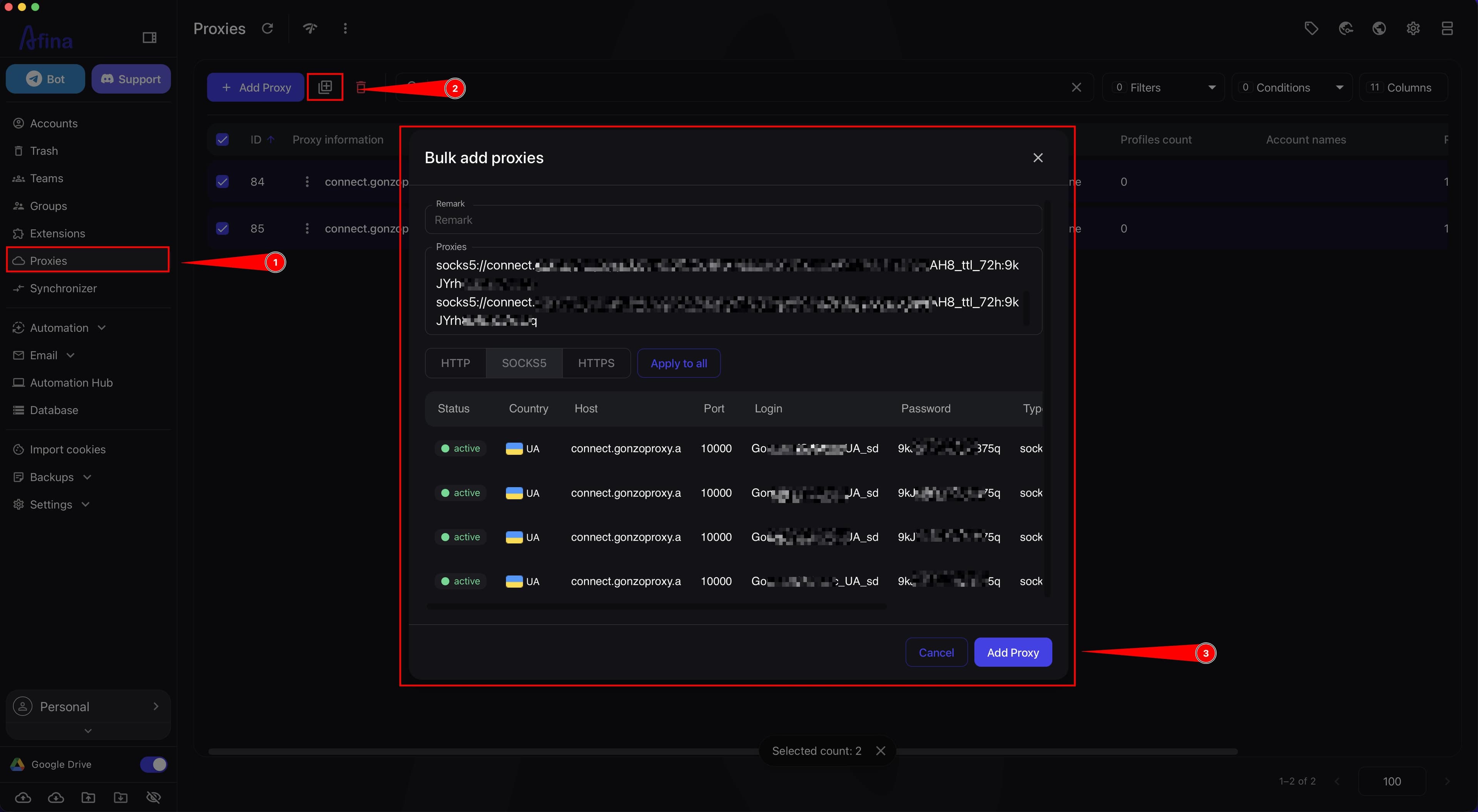Open the Conditions dropdown

tap(1292, 87)
